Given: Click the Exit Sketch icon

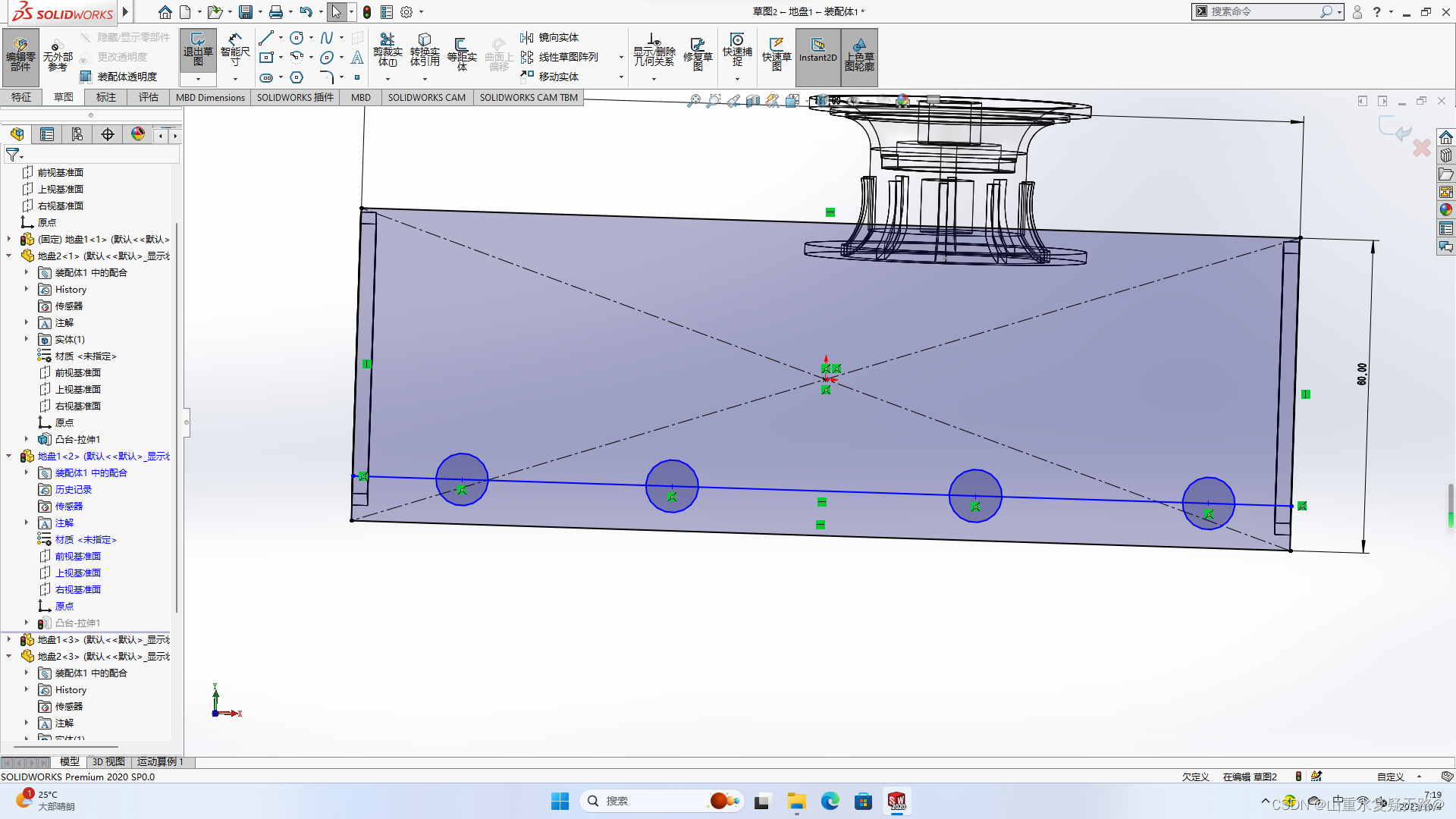Looking at the screenshot, I should 197,52.
